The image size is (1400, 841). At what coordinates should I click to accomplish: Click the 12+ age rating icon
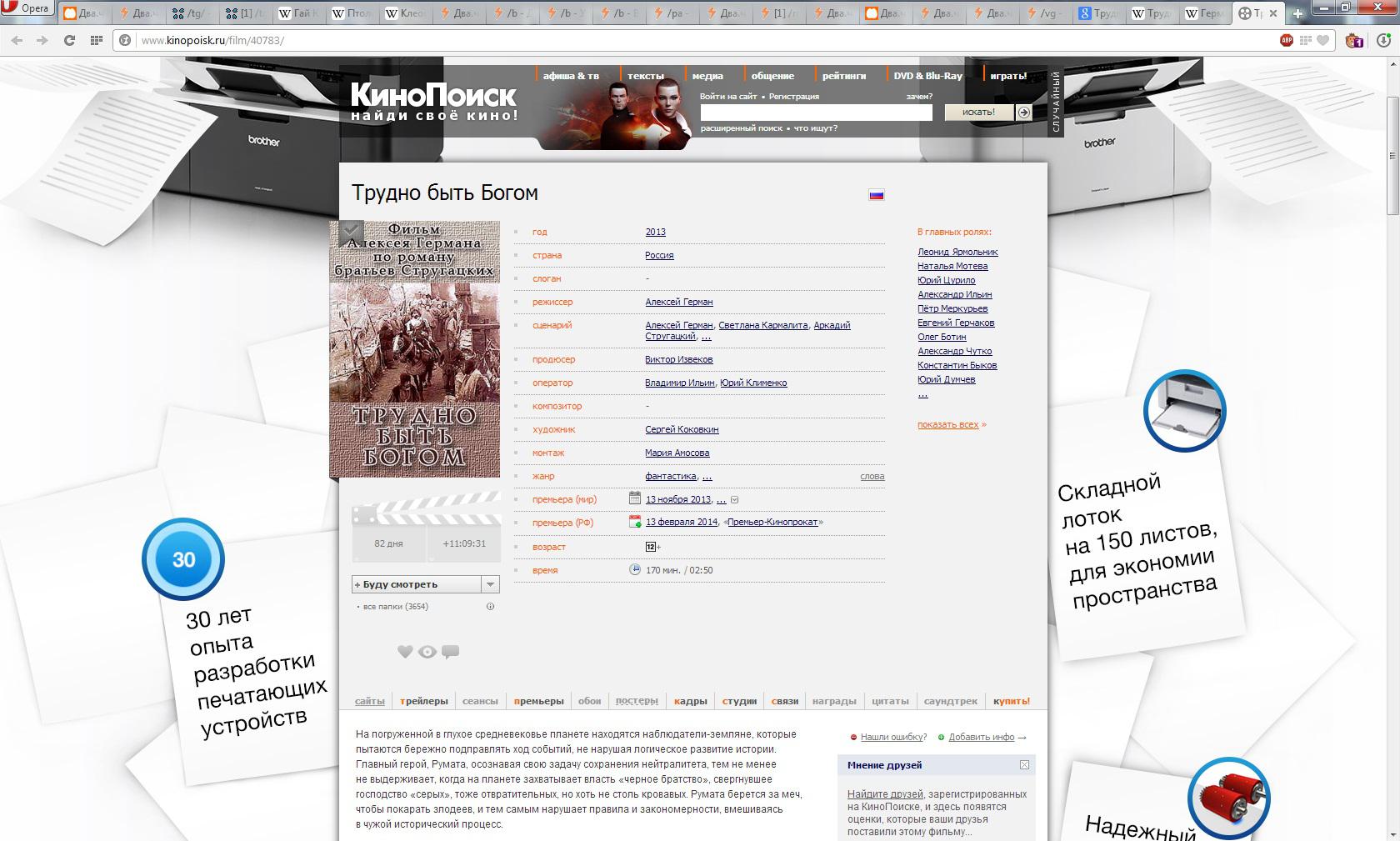point(651,547)
